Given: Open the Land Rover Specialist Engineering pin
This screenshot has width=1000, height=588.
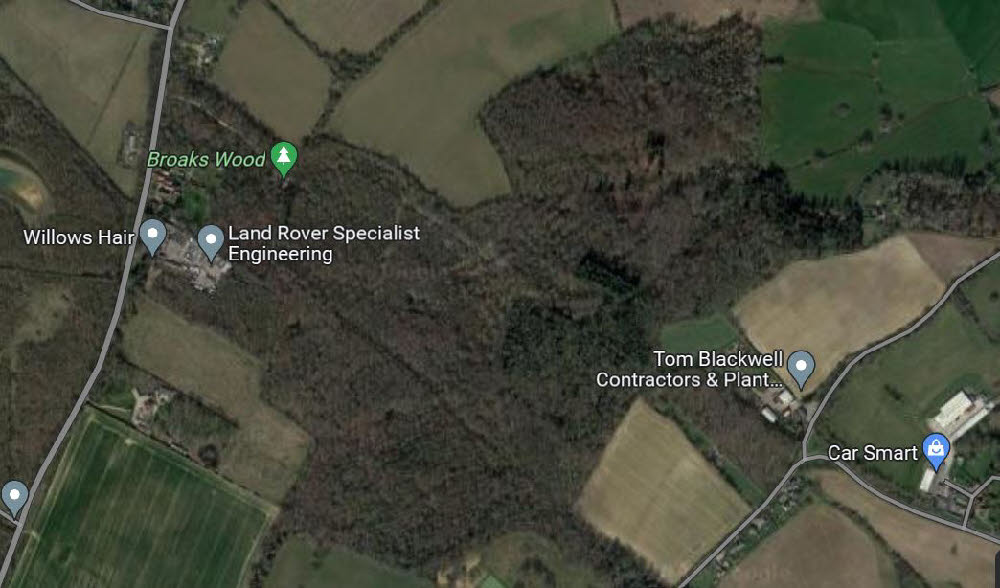Looking at the screenshot, I should [x=210, y=242].
